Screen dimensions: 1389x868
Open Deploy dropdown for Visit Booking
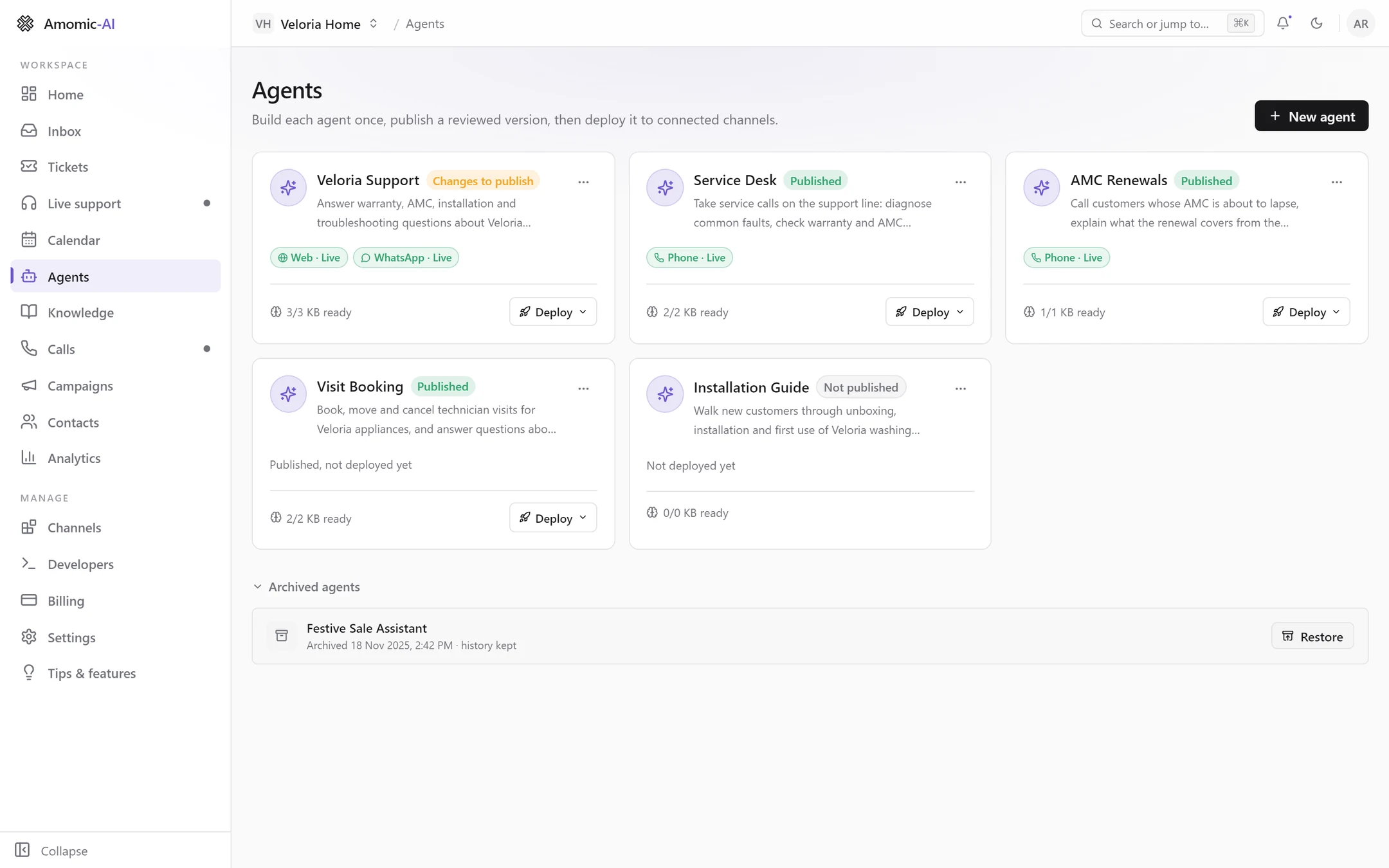click(553, 518)
